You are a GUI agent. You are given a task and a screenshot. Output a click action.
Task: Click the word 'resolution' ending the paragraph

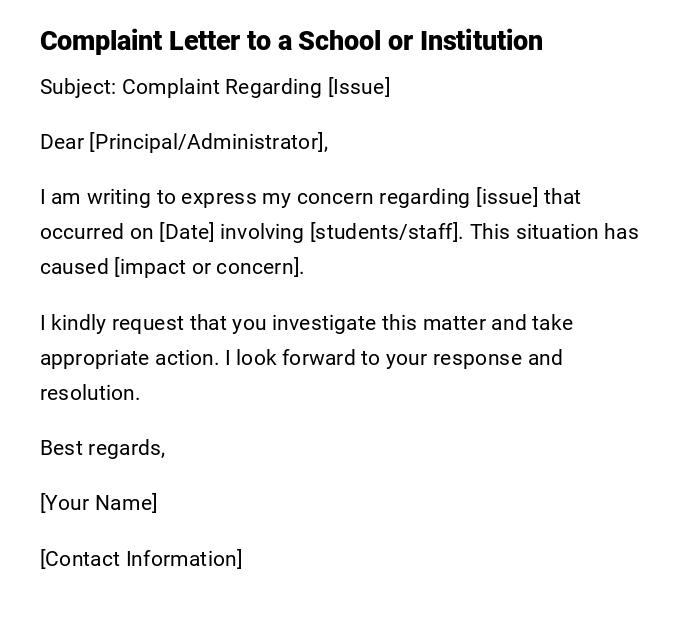[88, 393]
